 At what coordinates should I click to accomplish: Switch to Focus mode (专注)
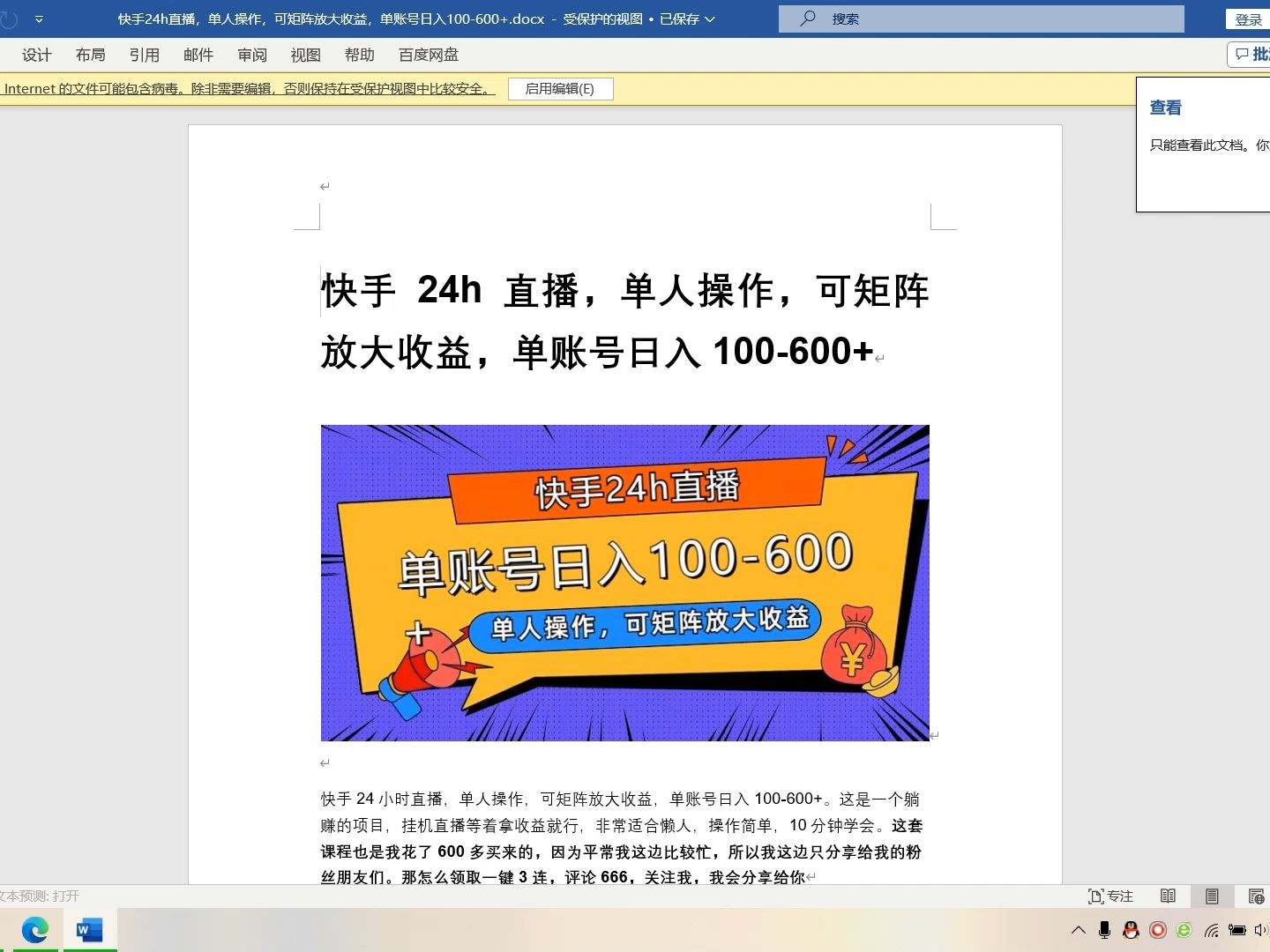(x=1110, y=896)
